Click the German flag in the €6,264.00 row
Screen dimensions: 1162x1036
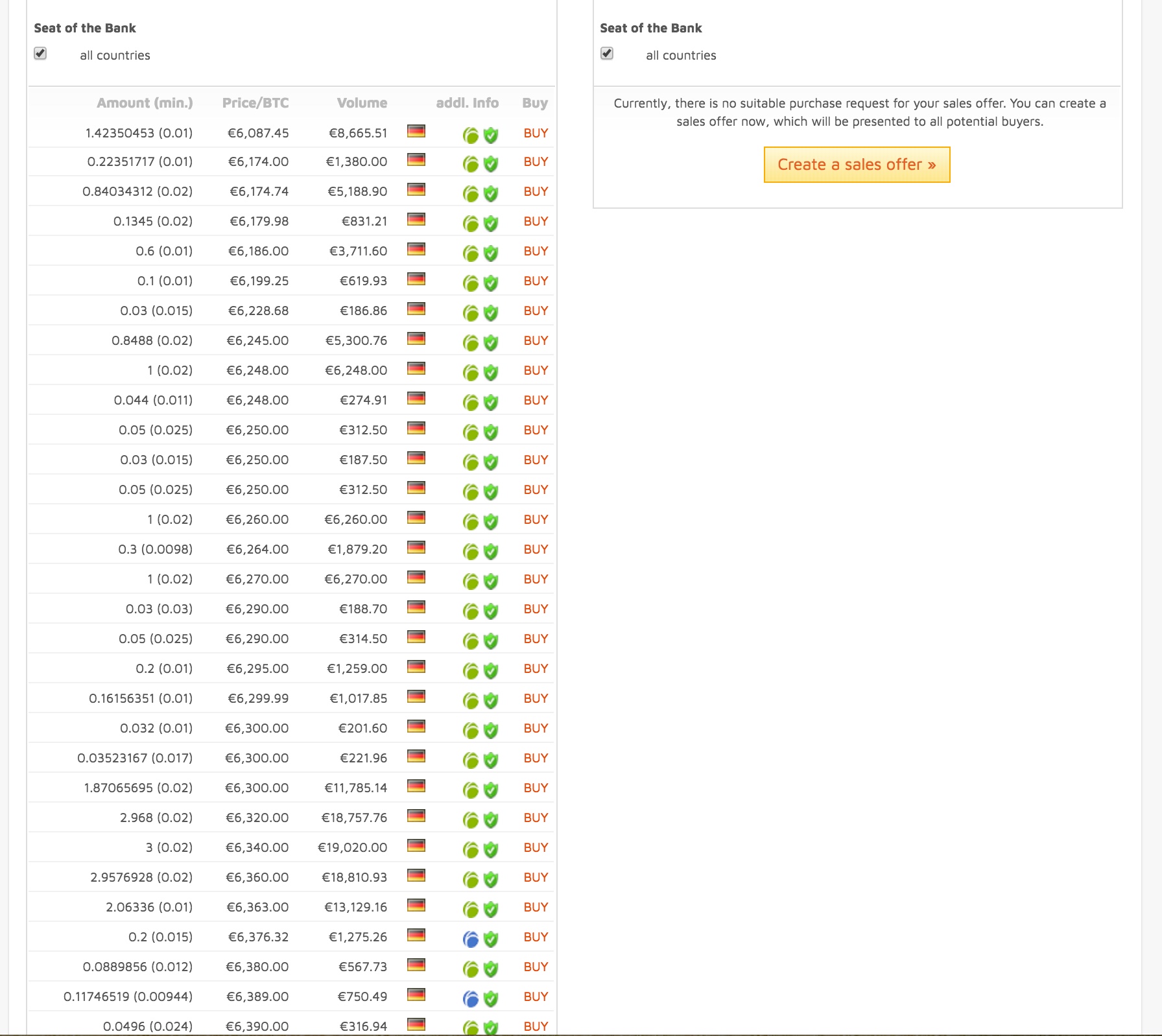tap(416, 548)
